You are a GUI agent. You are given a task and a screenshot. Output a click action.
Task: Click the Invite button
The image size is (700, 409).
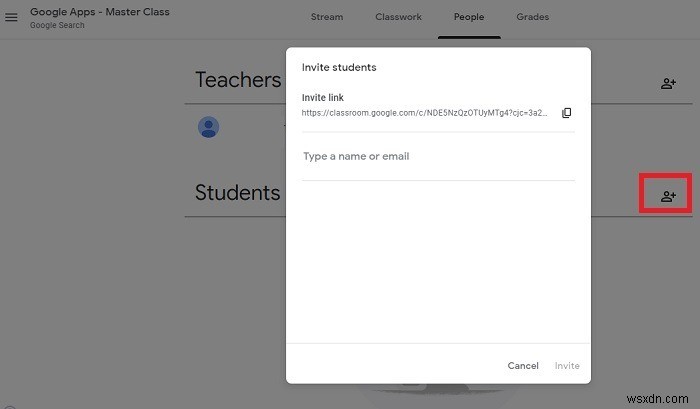click(x=567, y=366)
